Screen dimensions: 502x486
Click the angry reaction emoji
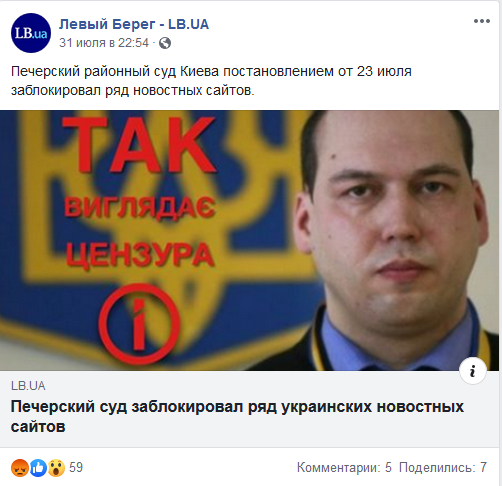(20, 468)
